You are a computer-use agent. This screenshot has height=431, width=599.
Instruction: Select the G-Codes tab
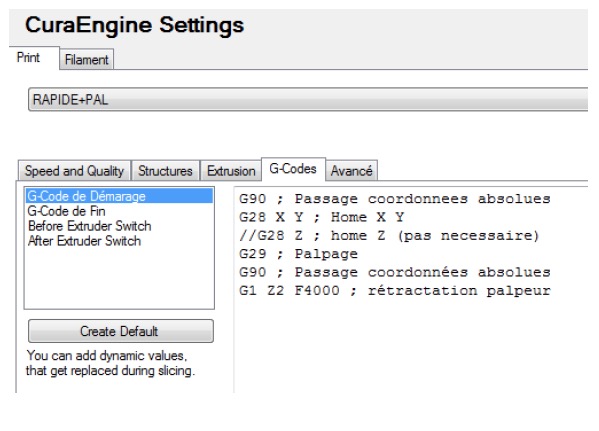(293, 169)
